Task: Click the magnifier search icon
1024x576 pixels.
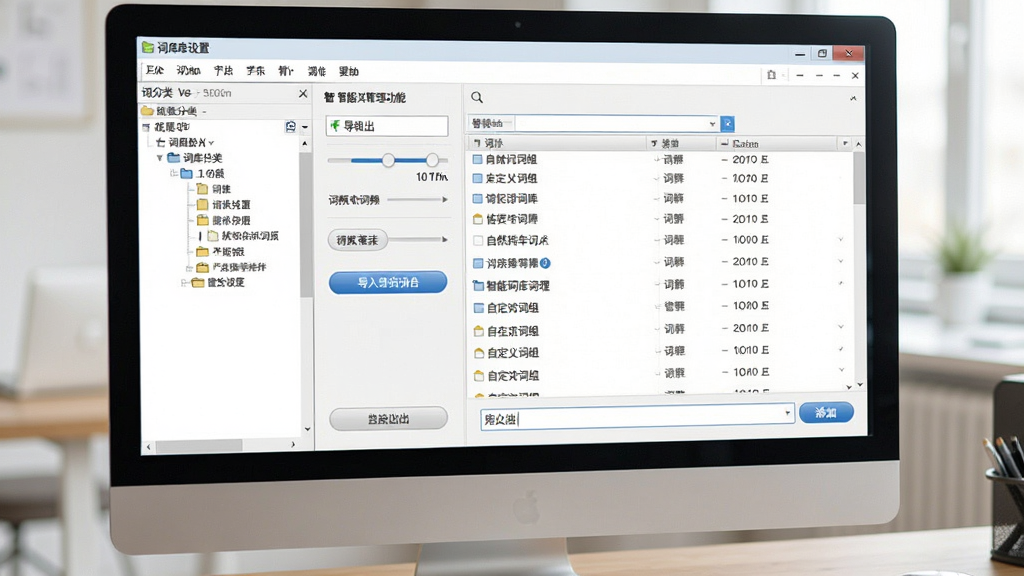Action: [x=477, y=97]
